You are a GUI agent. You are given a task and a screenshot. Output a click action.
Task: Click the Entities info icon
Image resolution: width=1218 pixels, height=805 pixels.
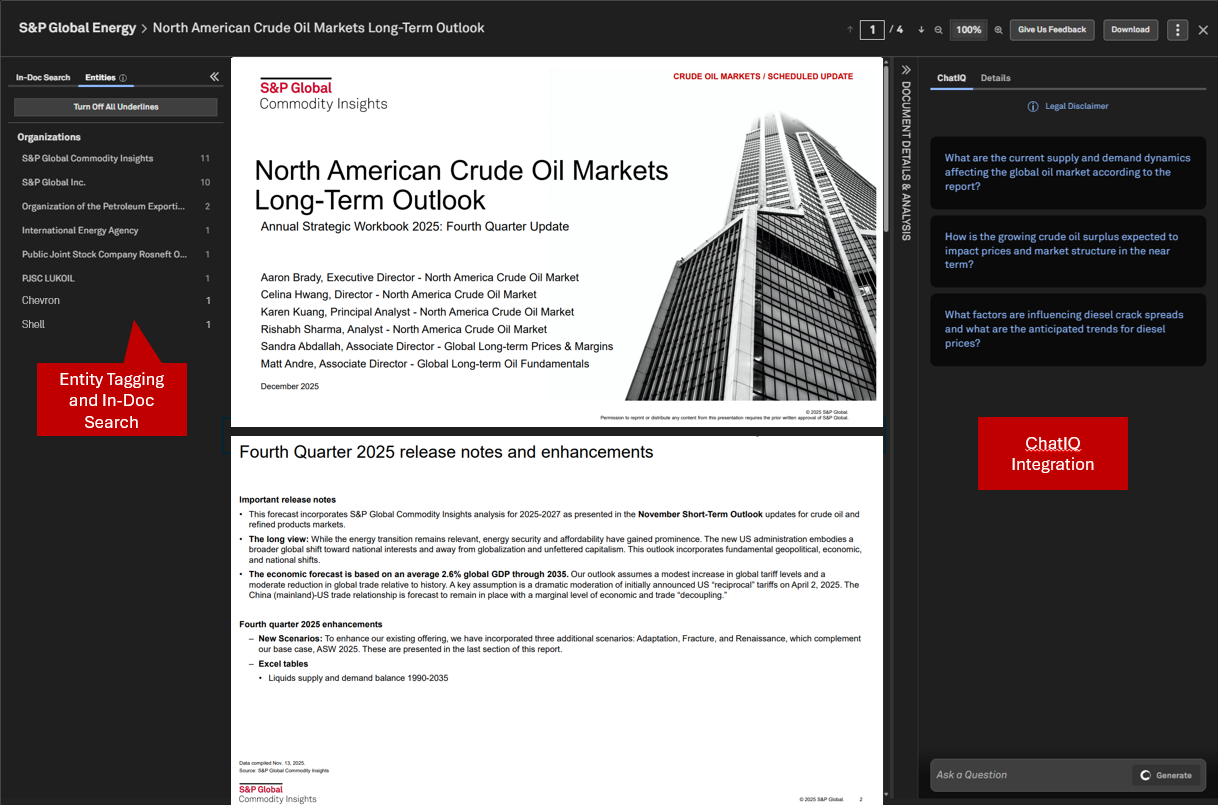pos(123,78)
